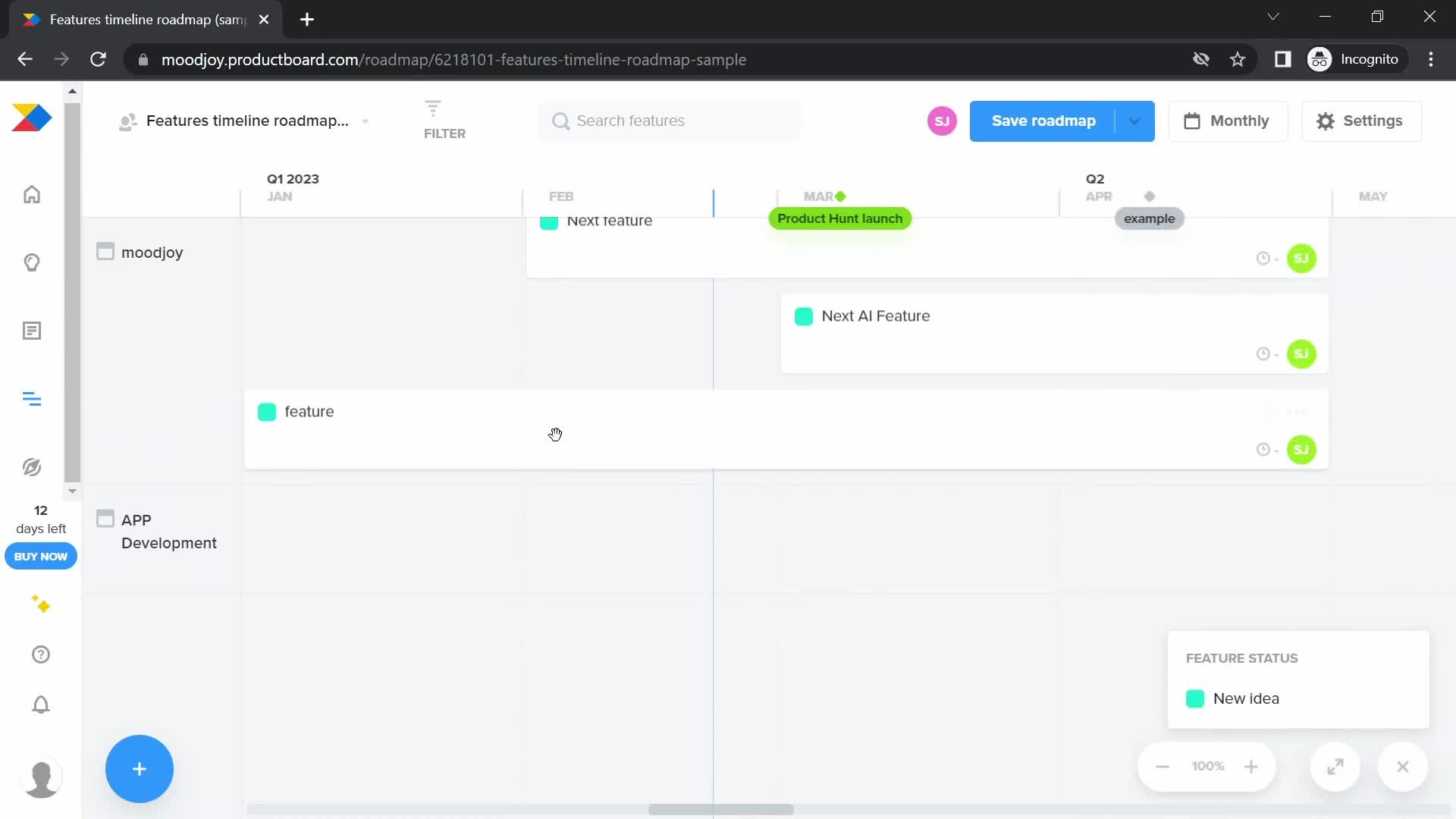Select the Features timeline roadmap browser tab
This screenshot has height=819, width=1456.
146,20
